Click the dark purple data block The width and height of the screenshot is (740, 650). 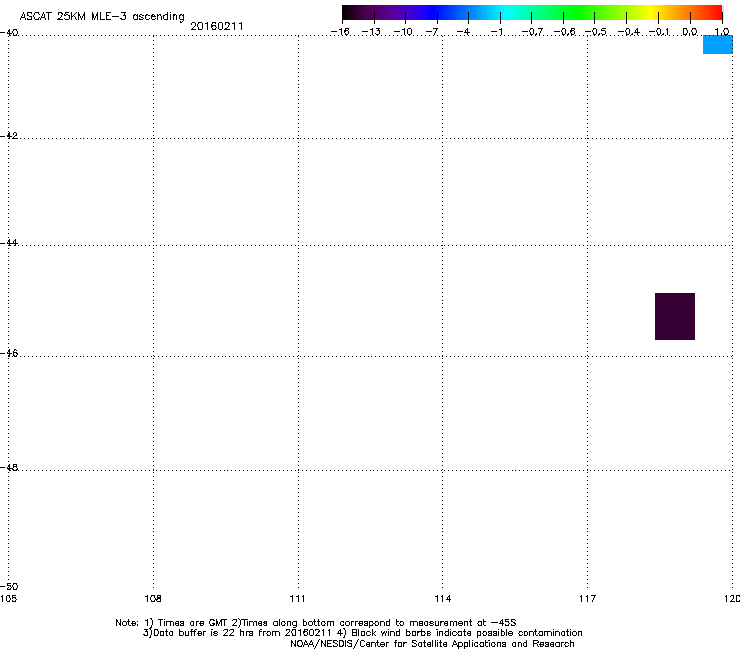click(675, 316)
